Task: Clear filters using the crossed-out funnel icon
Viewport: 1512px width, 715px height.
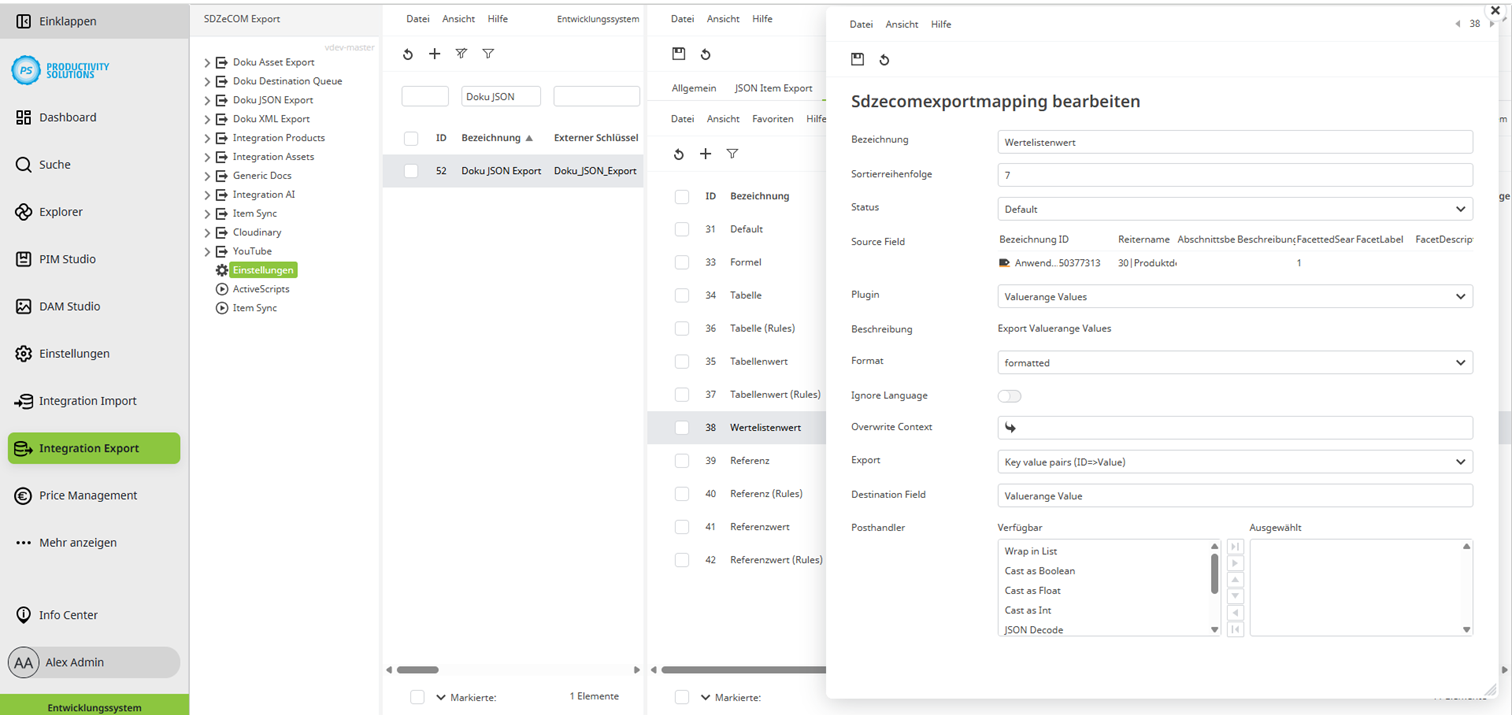Action: click(461, 54)
